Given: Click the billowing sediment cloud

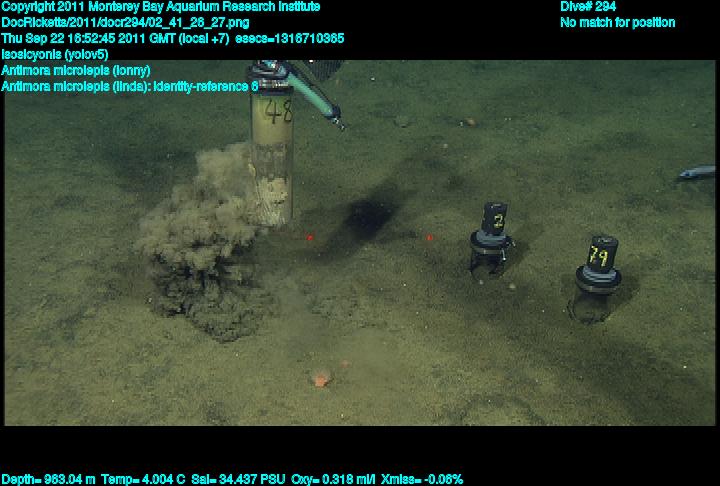Looking at the screenshot, I should [205, 240].
